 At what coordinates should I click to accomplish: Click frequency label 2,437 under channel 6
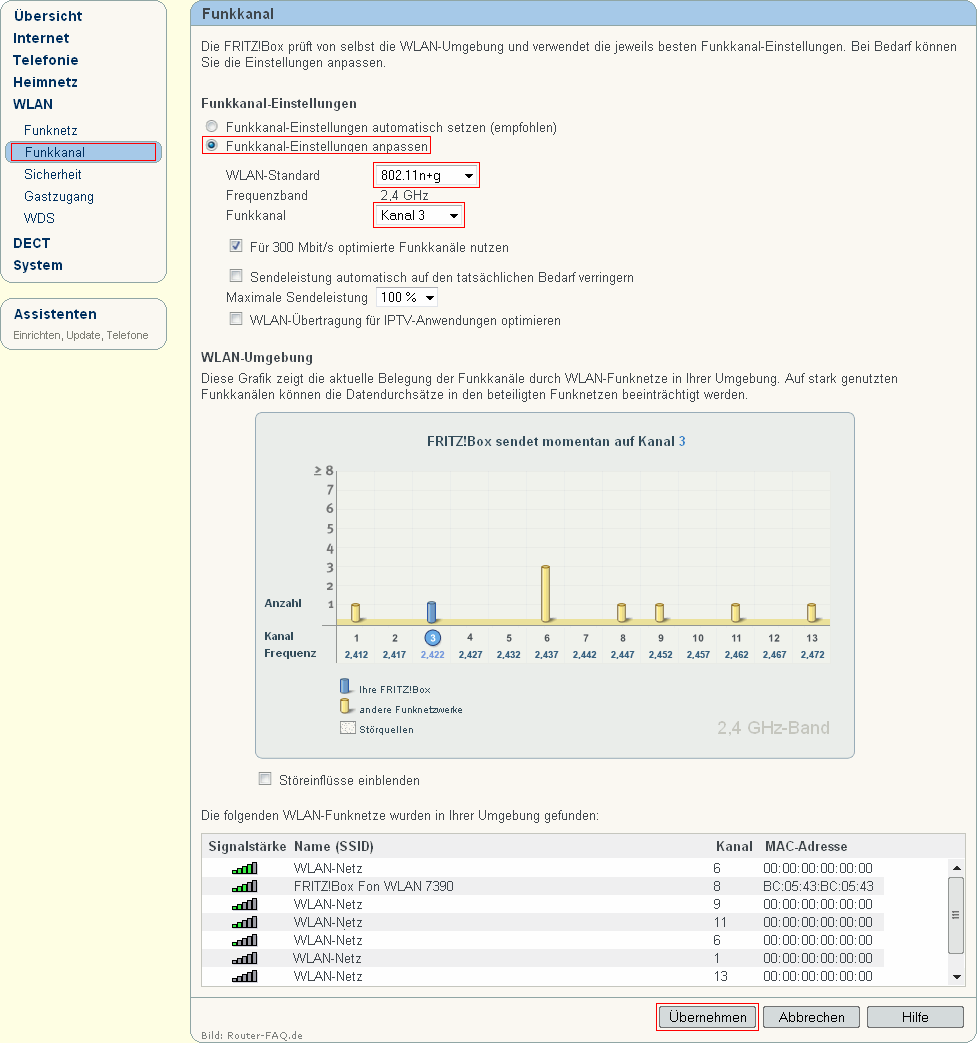547,655
